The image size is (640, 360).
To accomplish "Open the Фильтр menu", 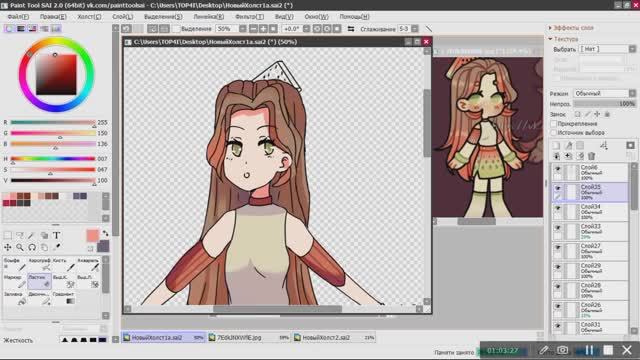I will click(249, 17).
